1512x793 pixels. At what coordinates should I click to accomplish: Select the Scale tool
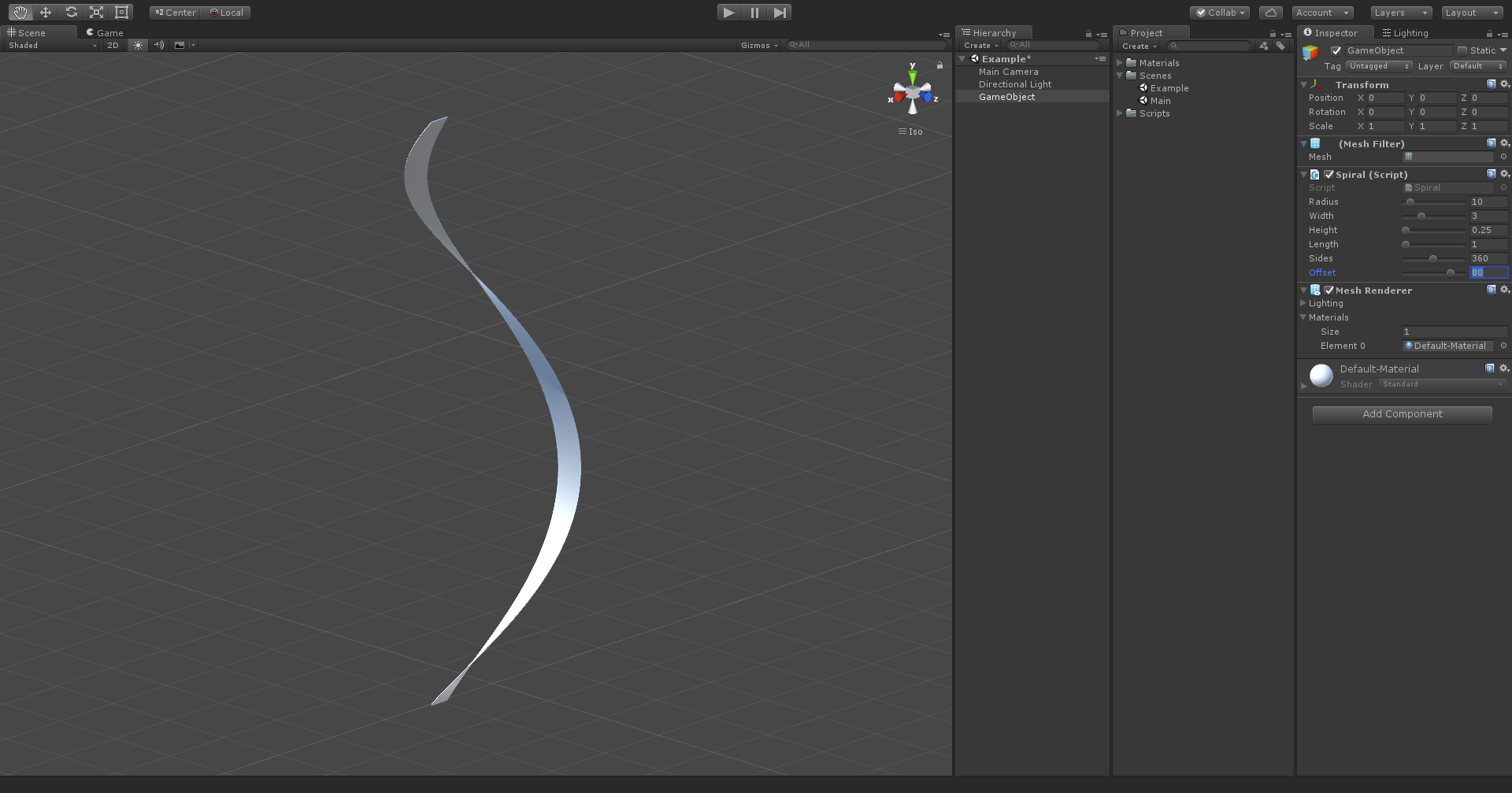pos(96,13)
